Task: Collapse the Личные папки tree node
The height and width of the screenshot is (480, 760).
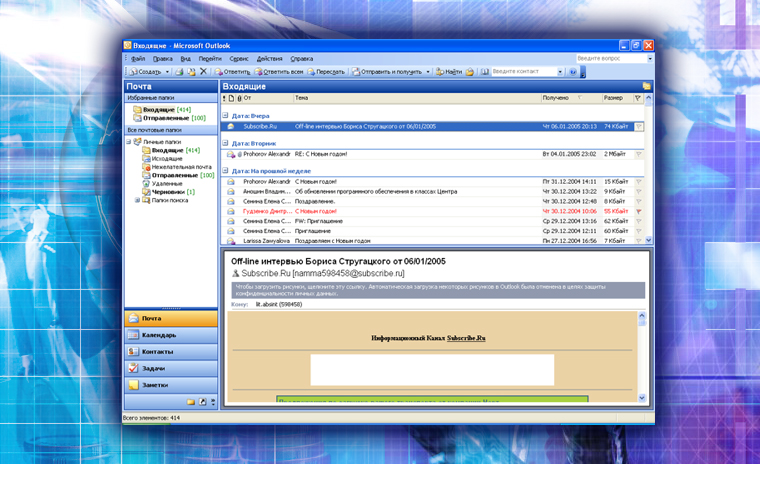Action: click(x=129, y=142)
